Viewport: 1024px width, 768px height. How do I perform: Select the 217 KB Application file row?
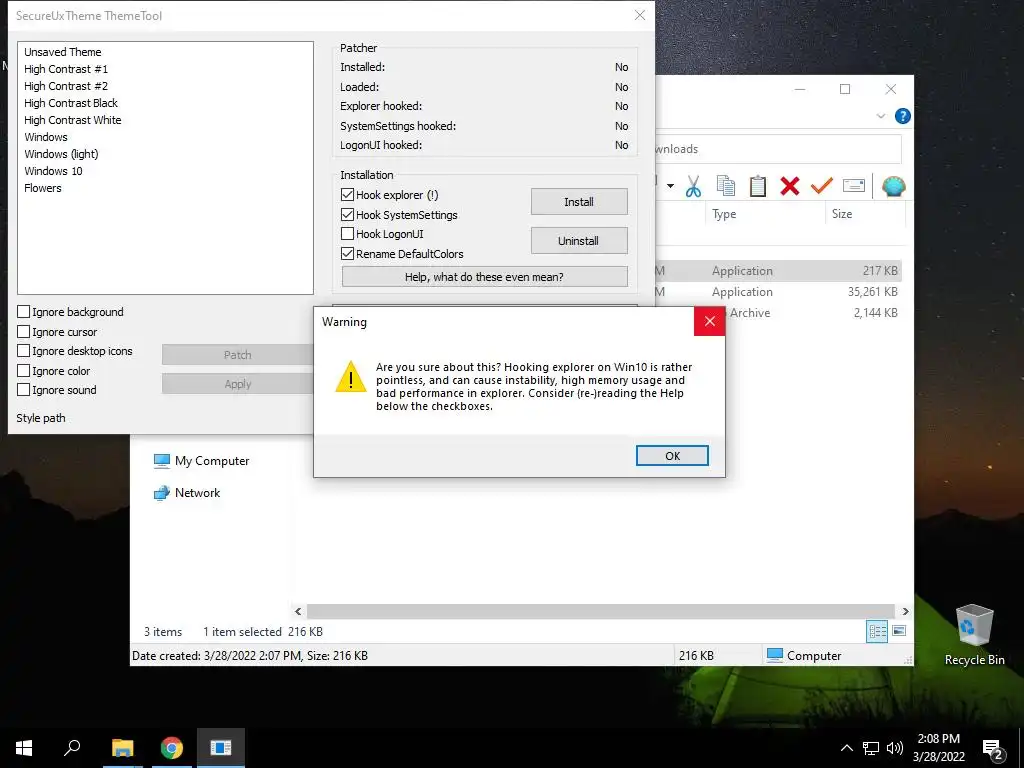pos(778,270)
